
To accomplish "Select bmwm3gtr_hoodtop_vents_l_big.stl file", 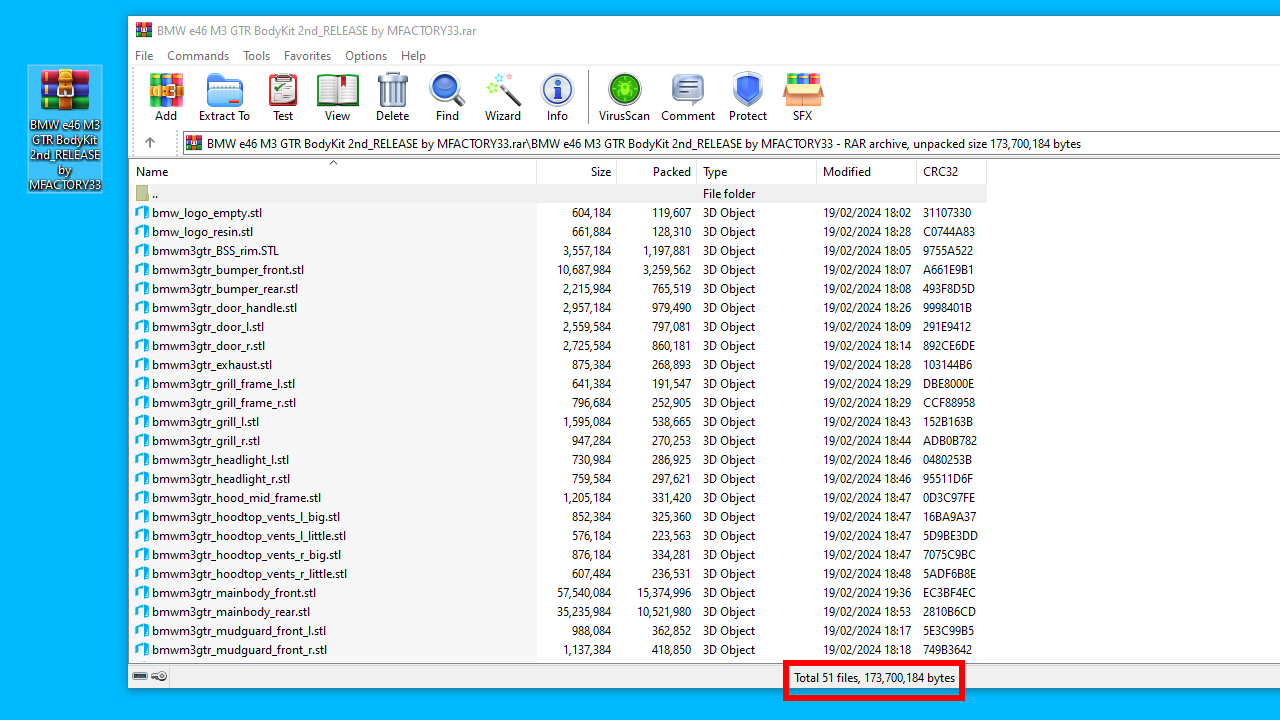I will point(558,517).
